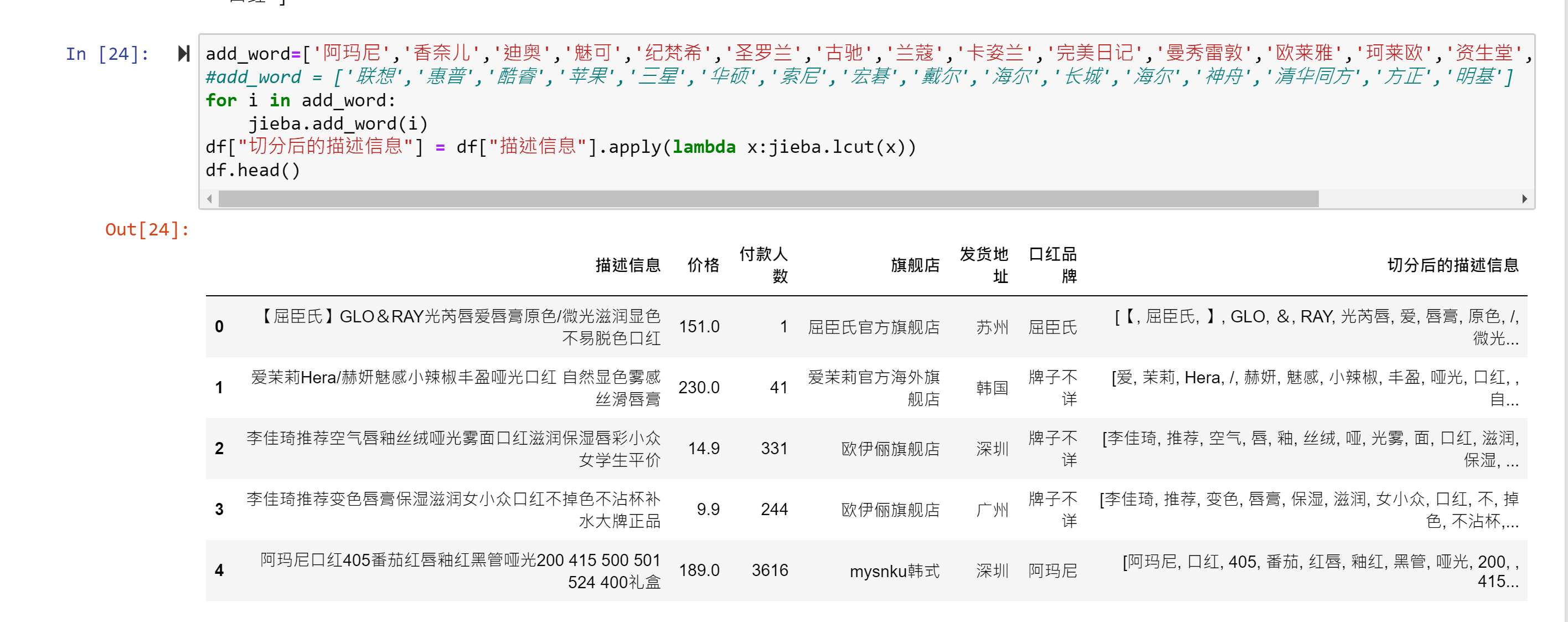Click the right arrow of code scrollbar
1568x622 pixels.
click(1524, 199)
